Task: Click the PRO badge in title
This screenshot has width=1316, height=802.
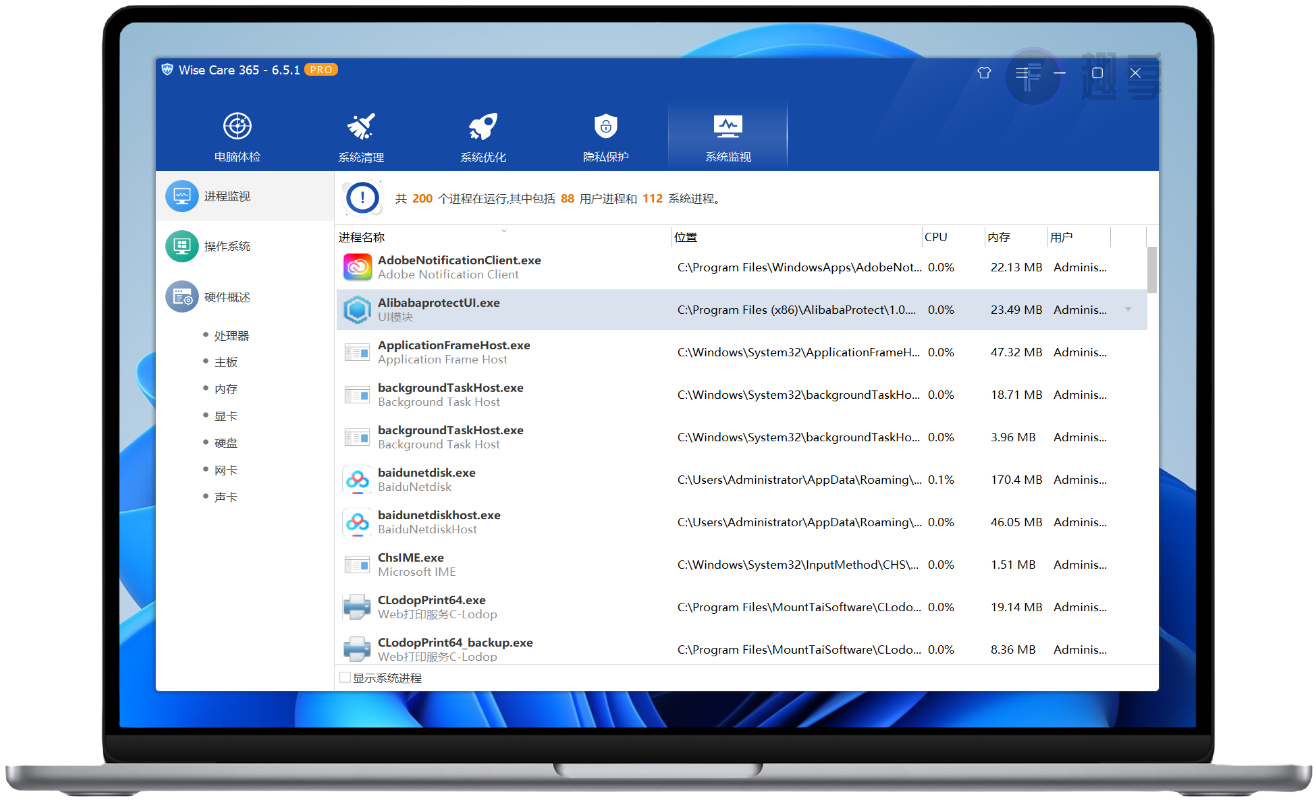Action: [321, 70]
